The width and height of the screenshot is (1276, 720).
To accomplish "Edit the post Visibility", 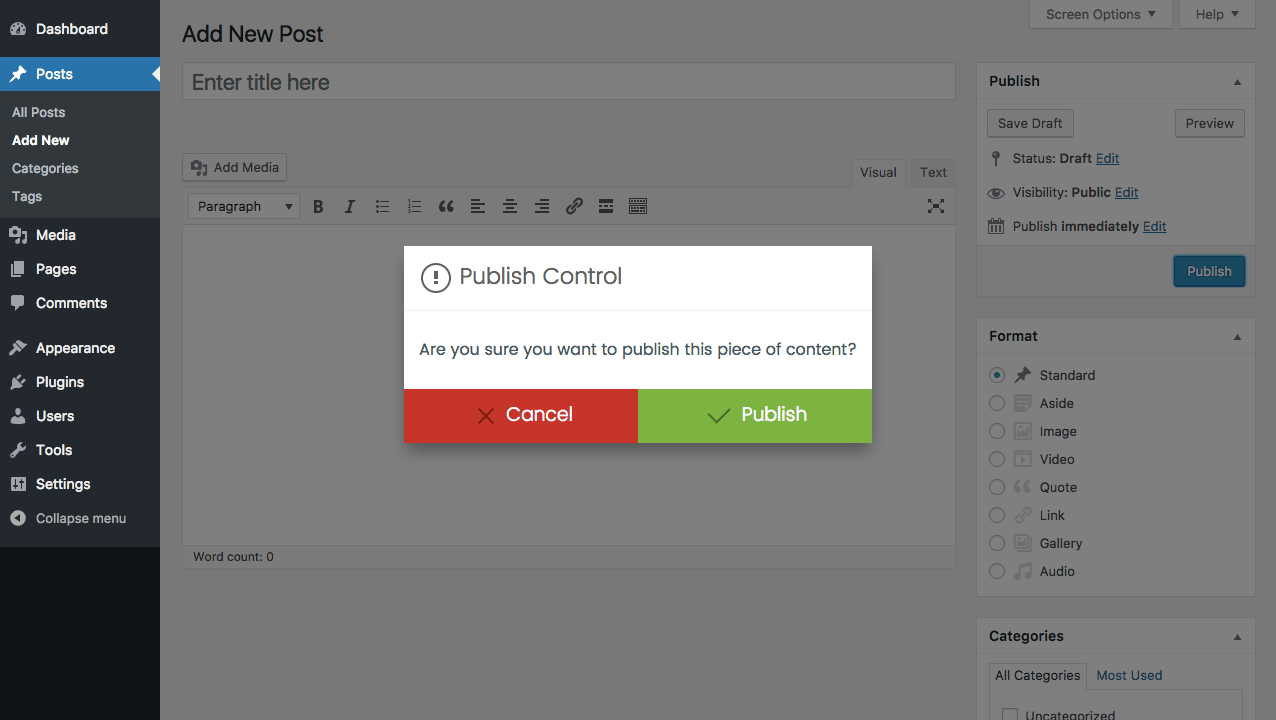I will (1127, 192).
